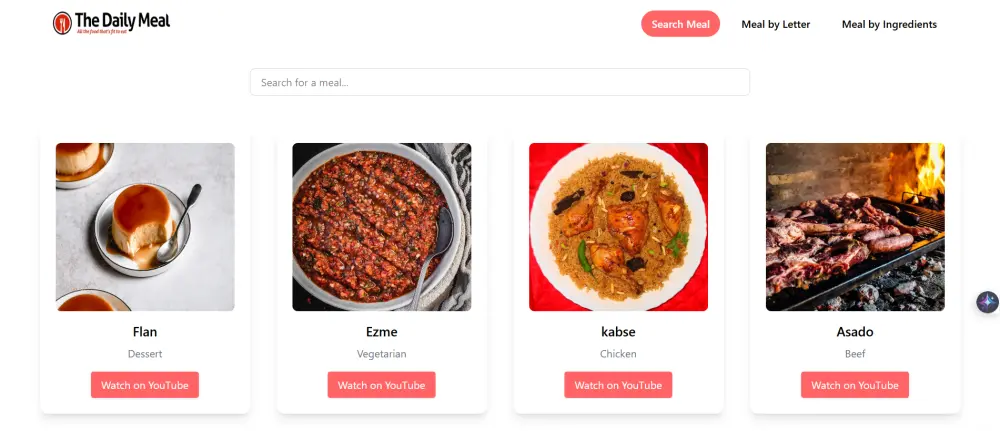Open the kabse chicken rice image
Viewport: 1000px width, 431px height.
[x=618, y=227]
